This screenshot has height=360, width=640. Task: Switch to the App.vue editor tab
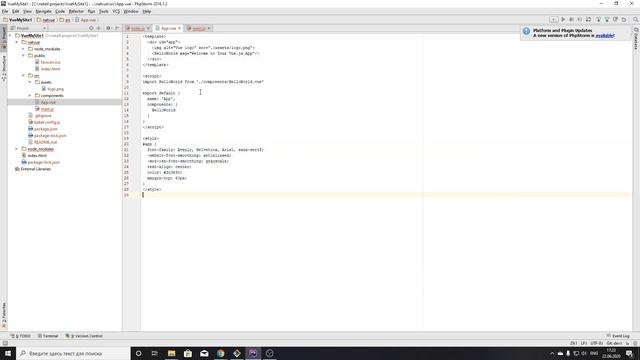168,28
